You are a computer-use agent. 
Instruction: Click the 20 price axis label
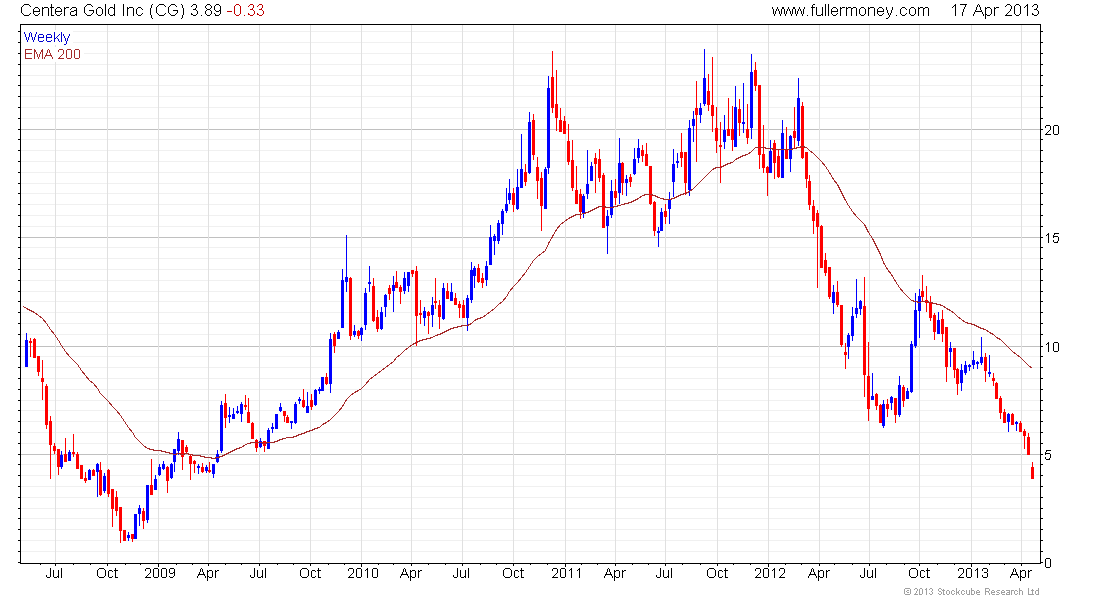tap(1052, 130)
